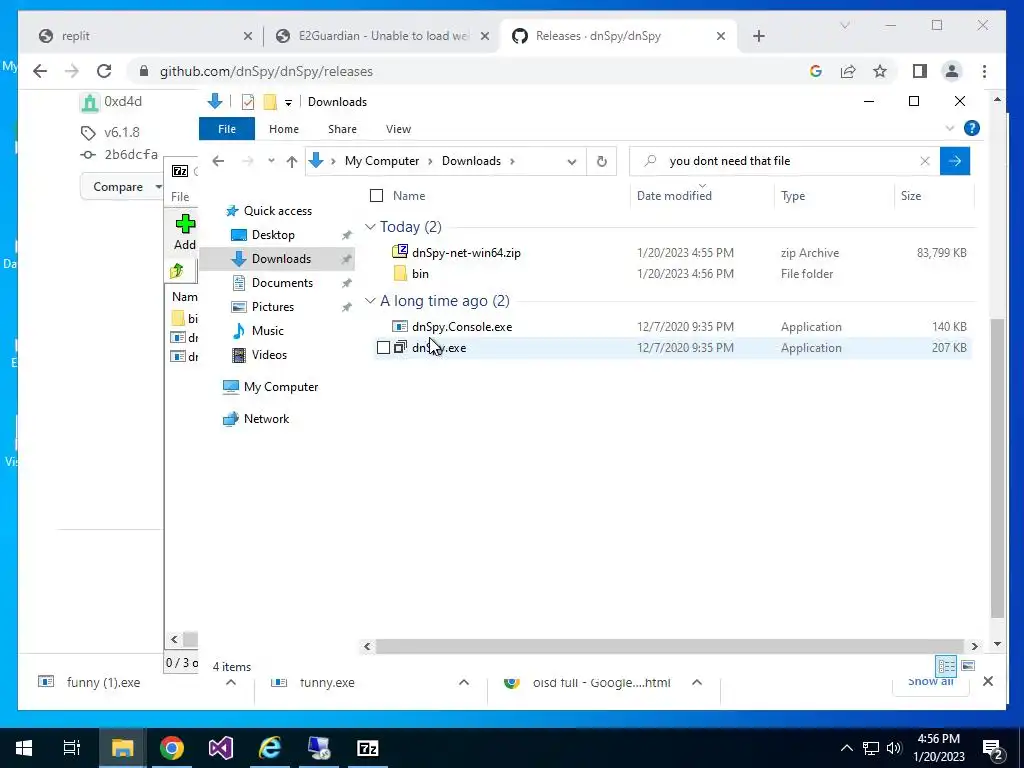
Task: Run the search with the blue arrow button
Action: click(x=955, y=161)
